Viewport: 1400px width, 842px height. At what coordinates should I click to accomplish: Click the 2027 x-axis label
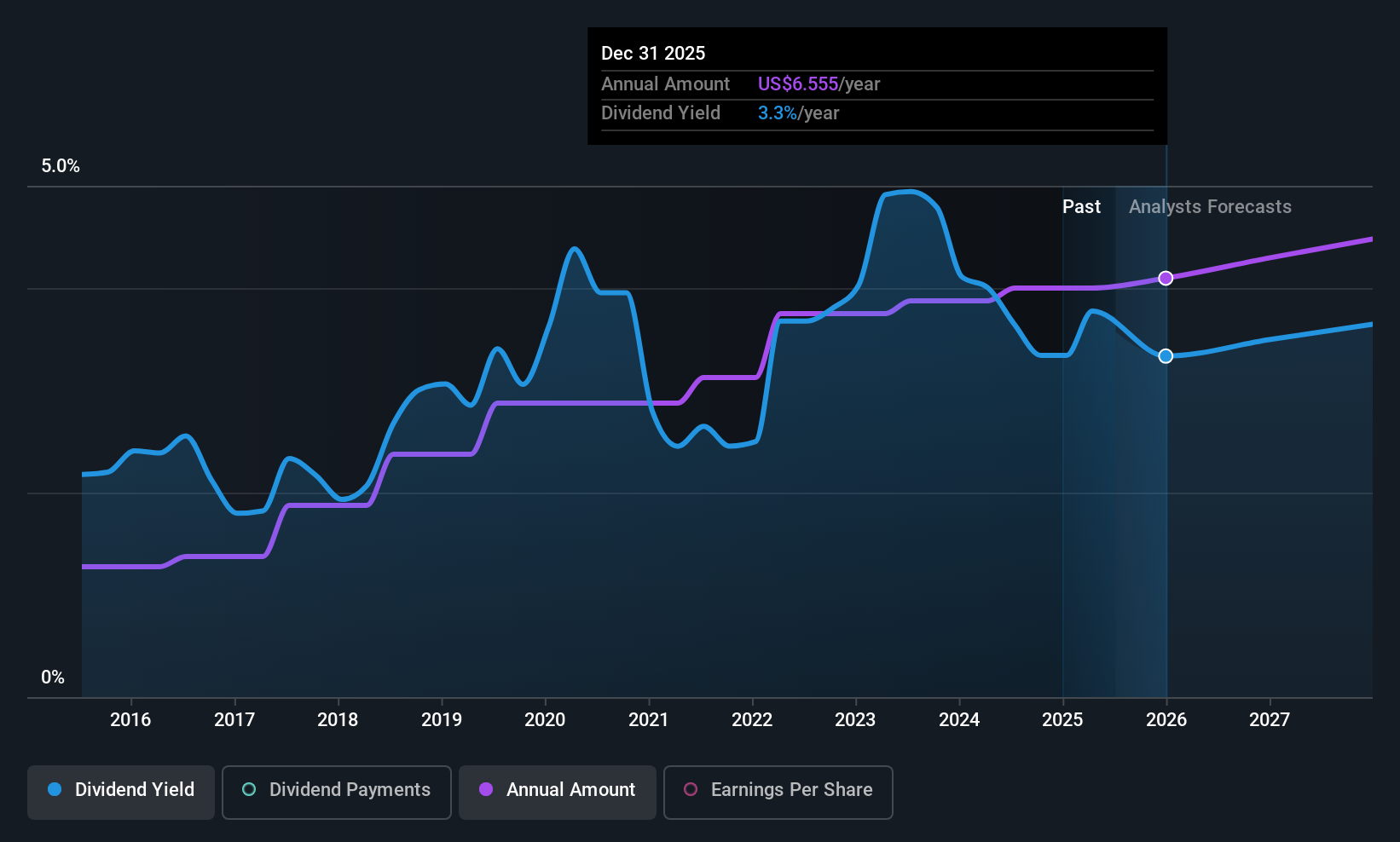click(x=1270, y=720)
